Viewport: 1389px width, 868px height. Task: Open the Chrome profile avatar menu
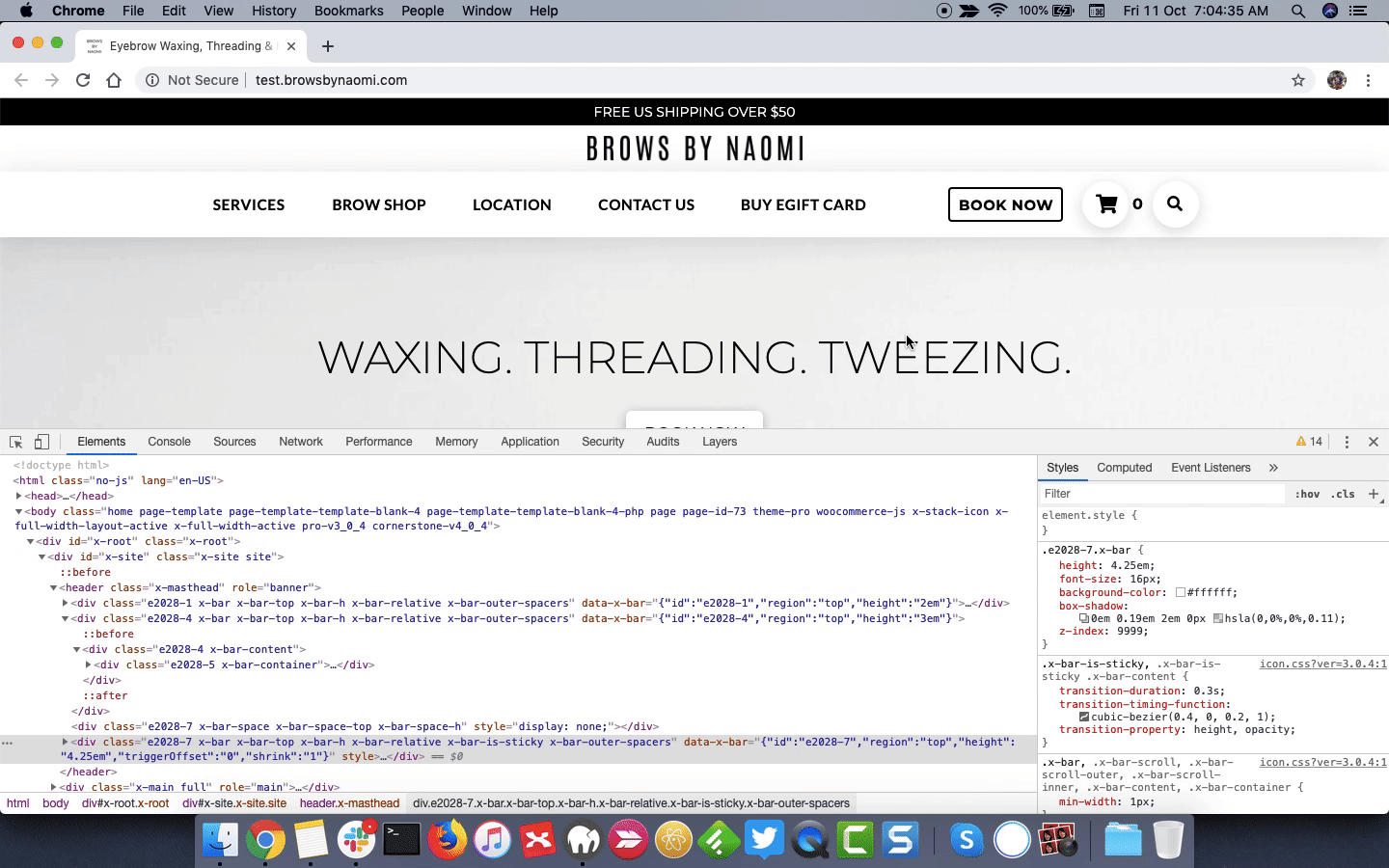[x=1337, y=80]
